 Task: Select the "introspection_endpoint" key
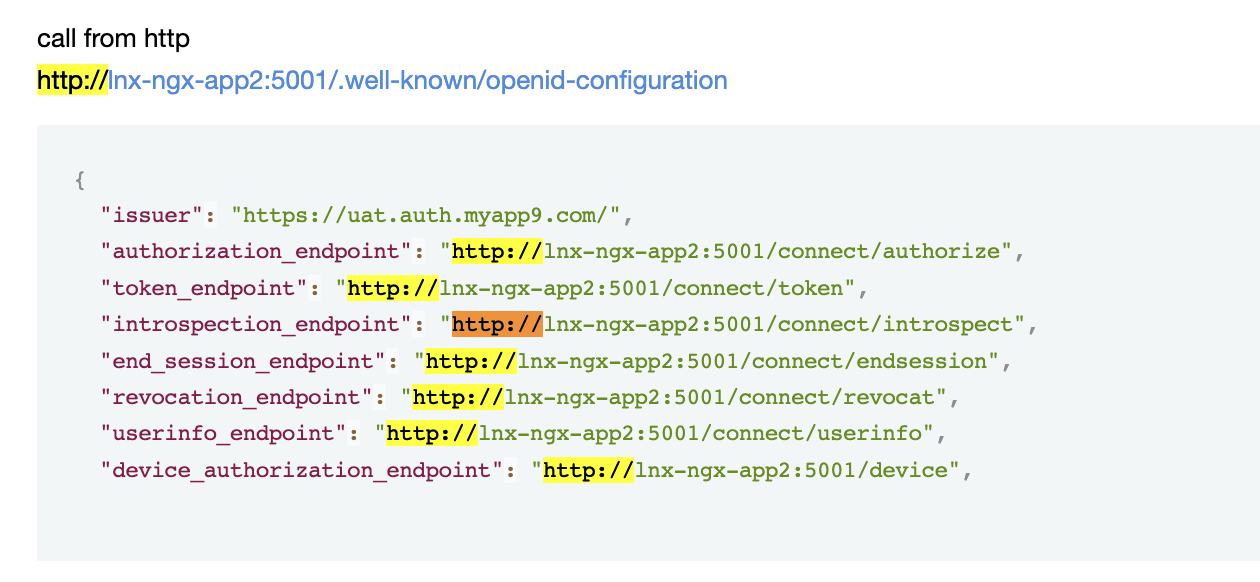[256, 324]
